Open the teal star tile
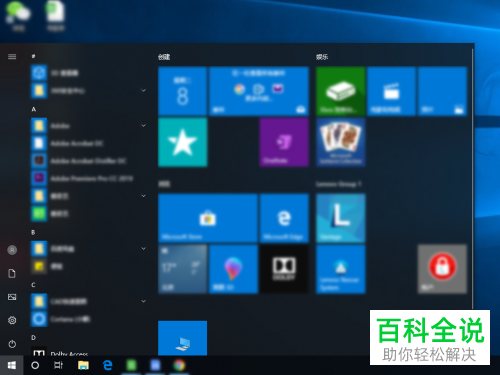The width and height of the screenshot is (500, 375). coord(182,142)
